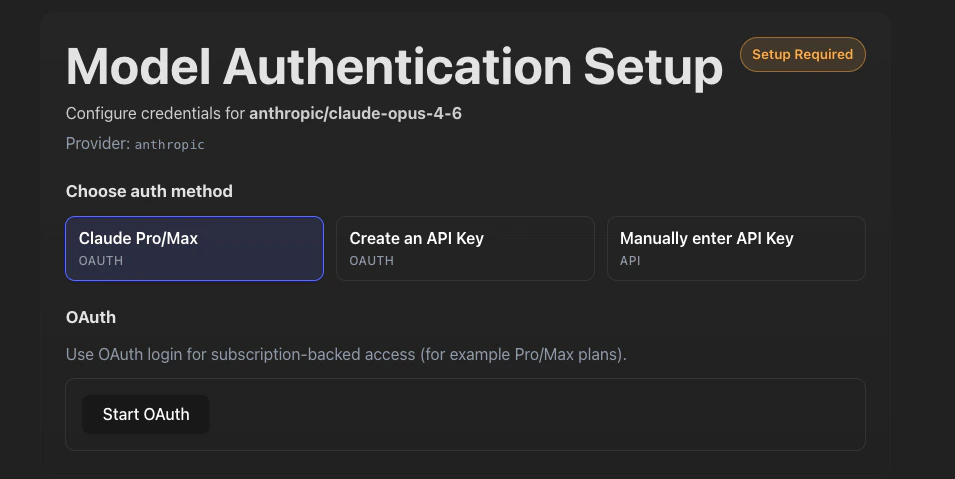955x479 pixels.
Task: Click the Choose auth method label
Action: coord(149,191)
